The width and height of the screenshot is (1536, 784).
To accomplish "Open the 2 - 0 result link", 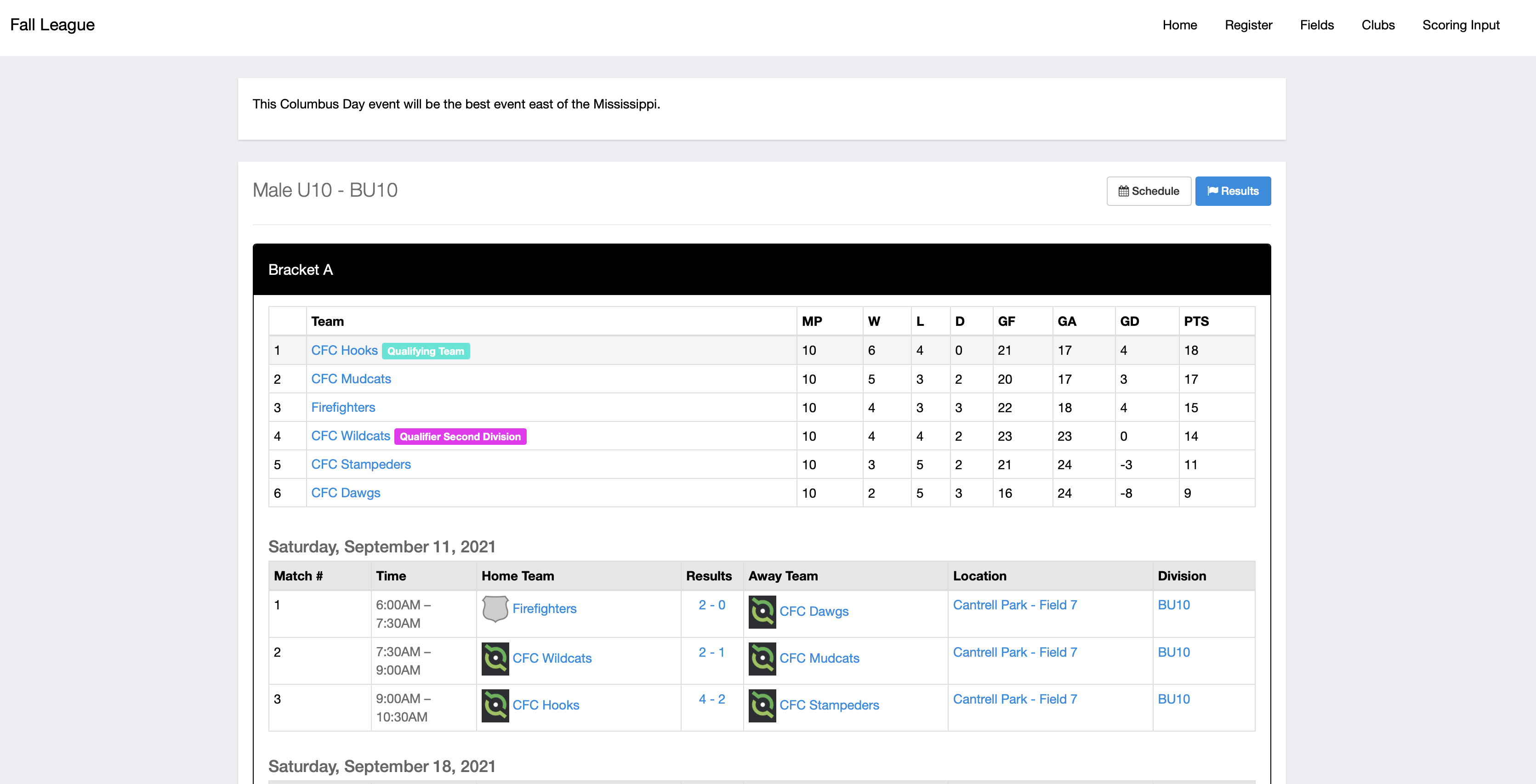I will [x=711, y=605].
